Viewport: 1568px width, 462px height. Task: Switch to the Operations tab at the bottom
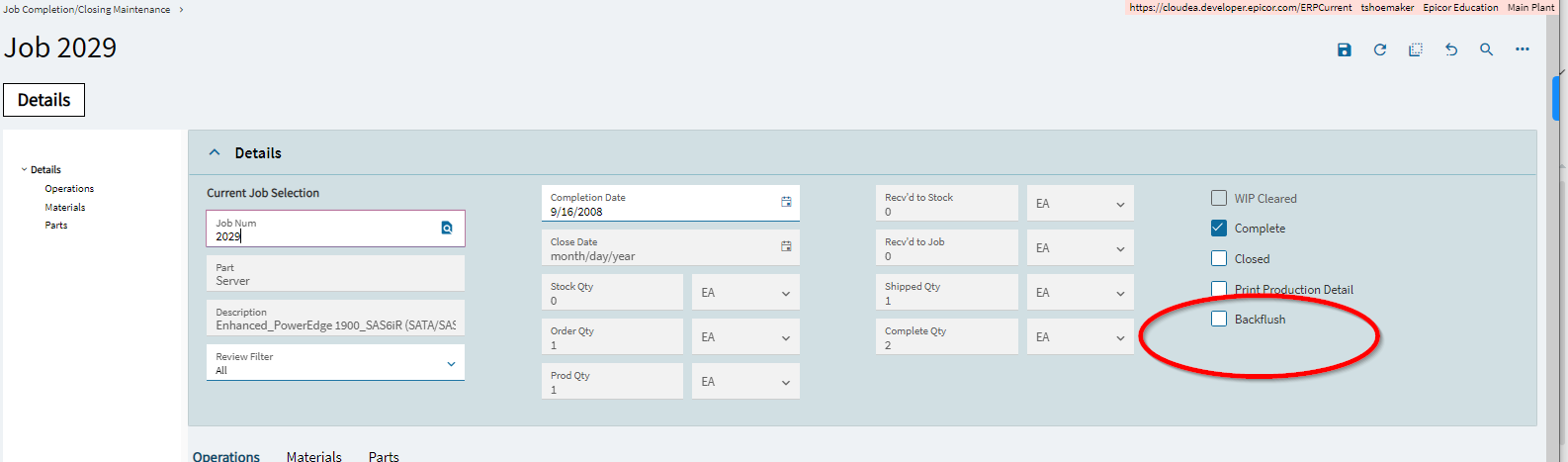(x=226, y=456)
